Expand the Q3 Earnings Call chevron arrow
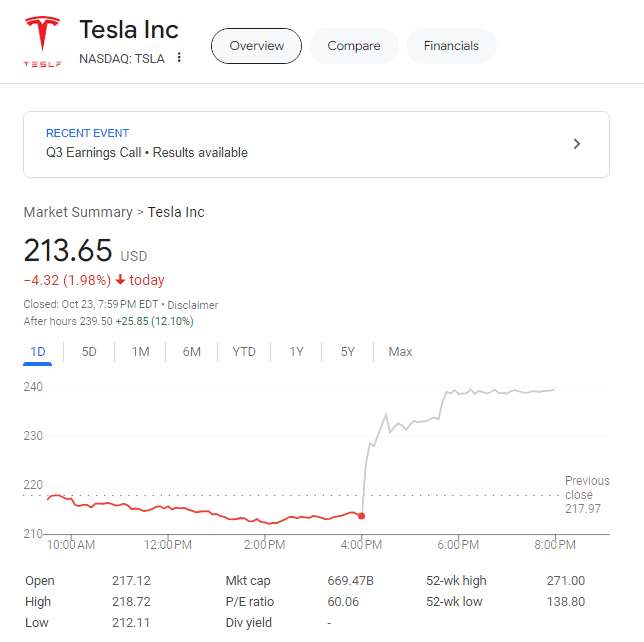 pyautogui.click(x=576, y=144)
